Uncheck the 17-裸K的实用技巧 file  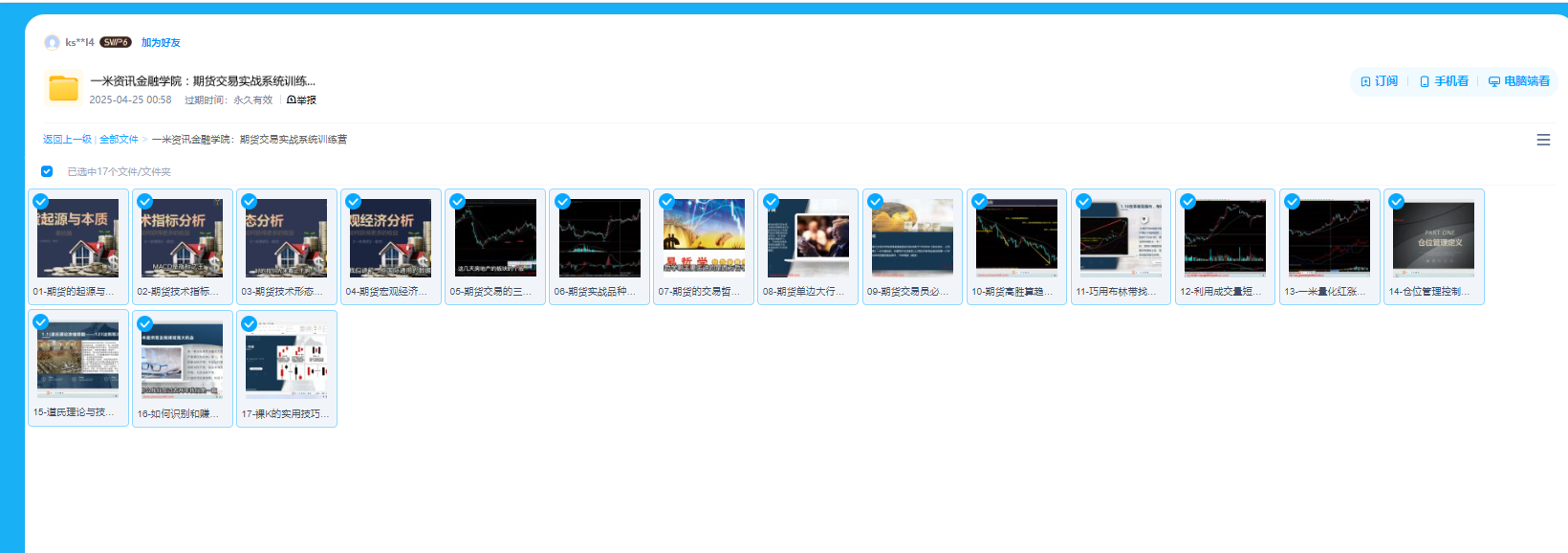(250, 323)
